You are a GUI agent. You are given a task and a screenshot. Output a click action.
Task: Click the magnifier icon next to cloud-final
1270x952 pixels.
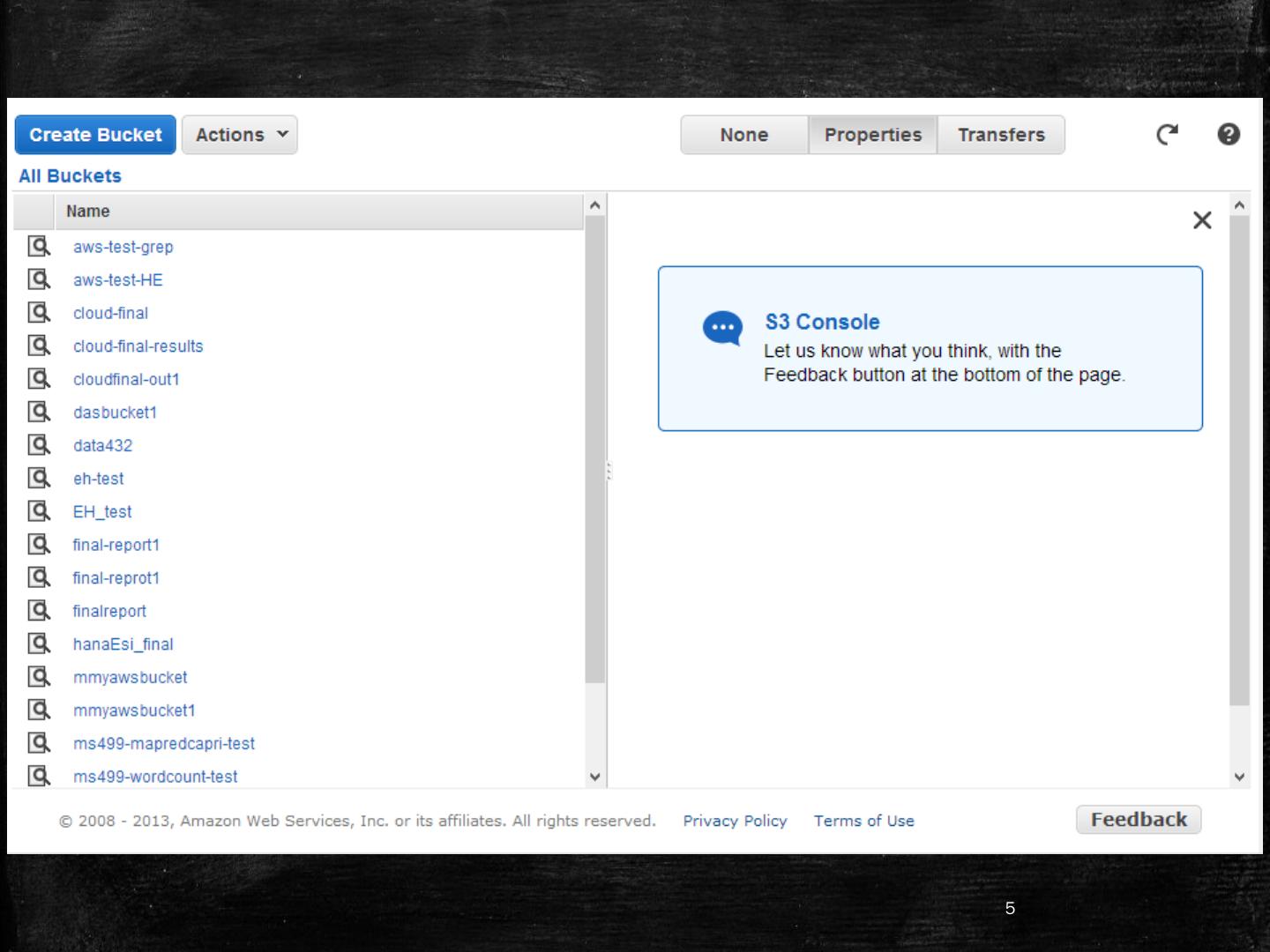(x=39, y=313)
